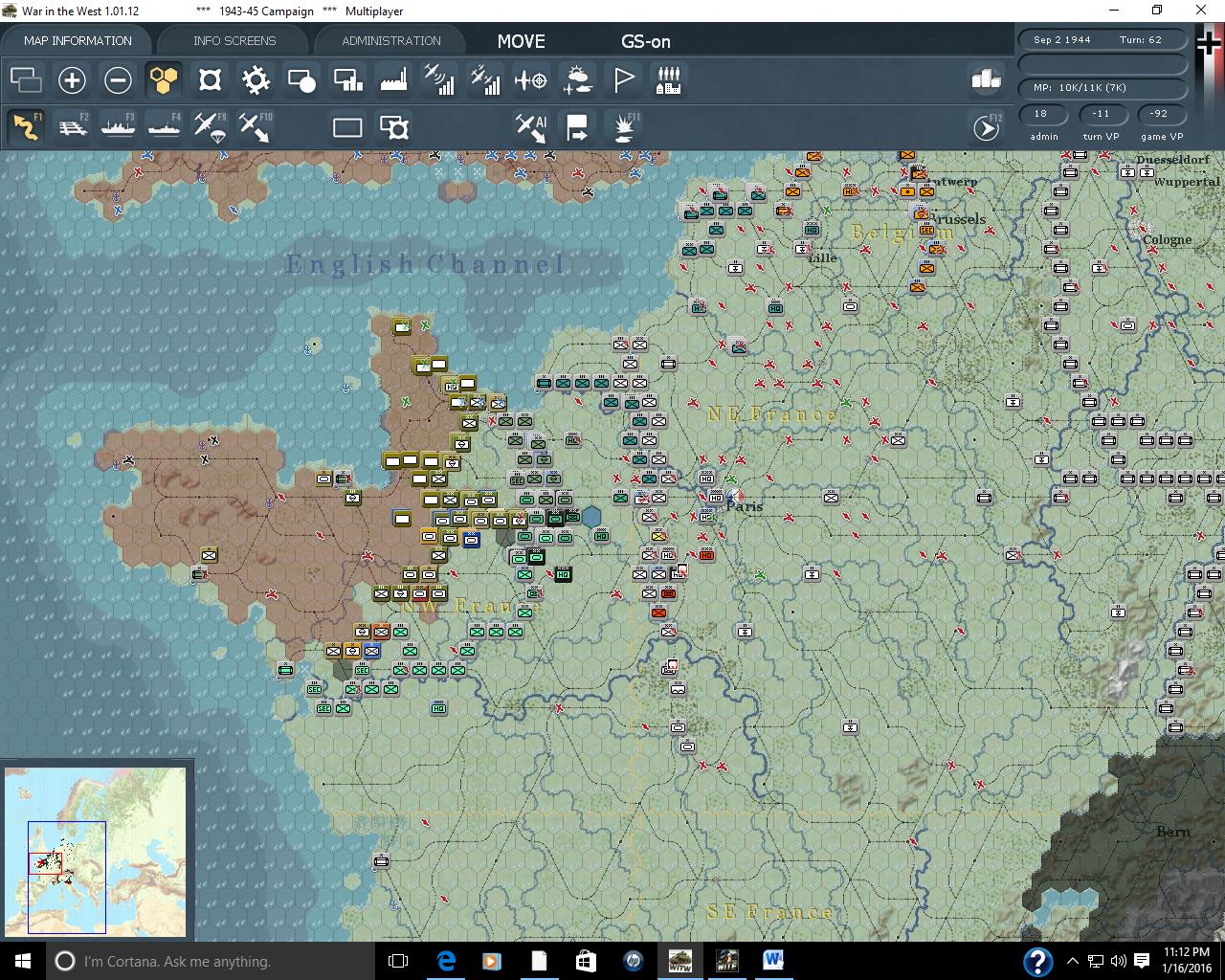Click the German cross flag emblem
The image size is (1225, 980).
[x=1210, y=45]
